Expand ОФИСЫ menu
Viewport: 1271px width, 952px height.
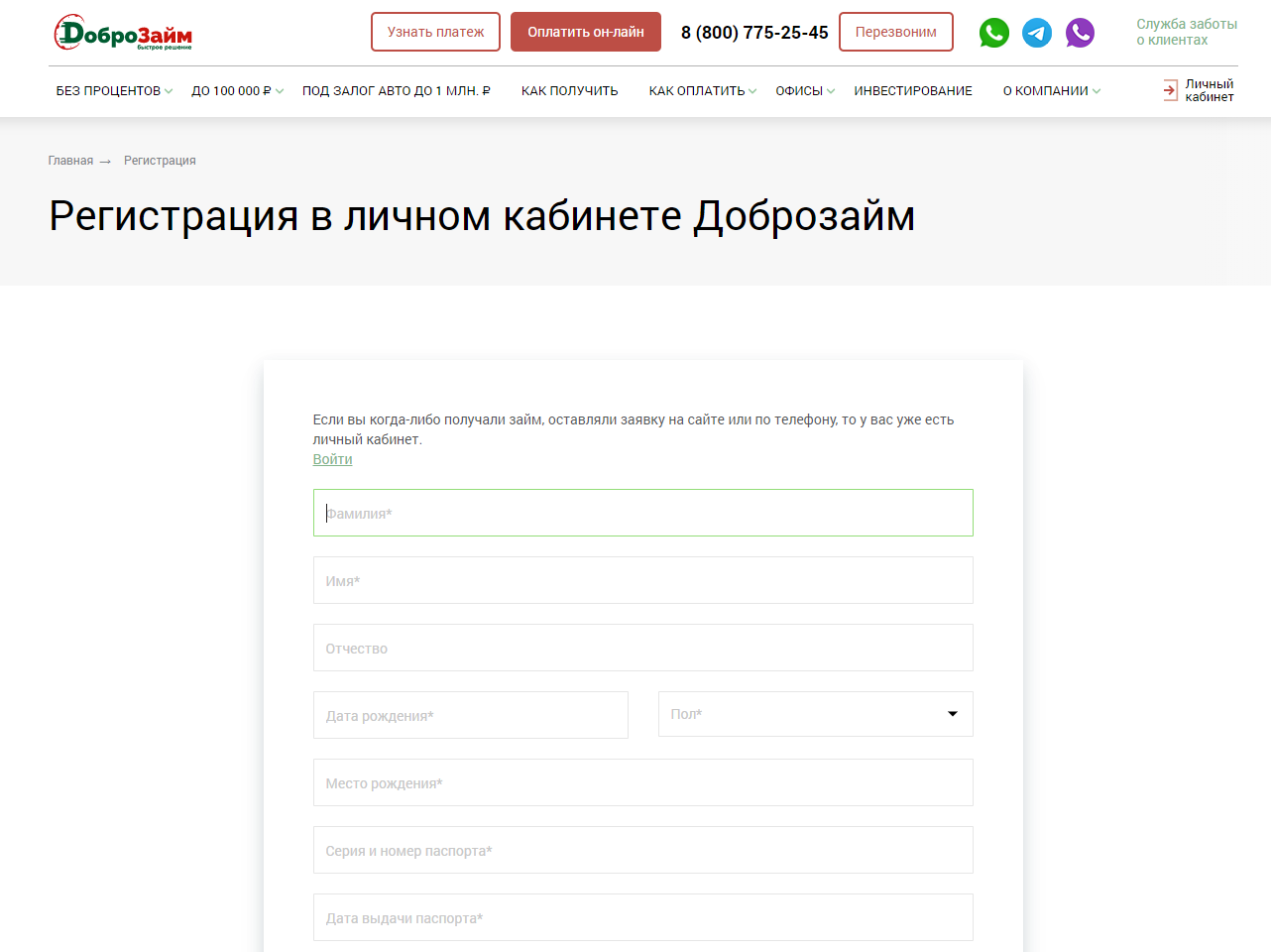pyautogui.click(x=805, y=90)
